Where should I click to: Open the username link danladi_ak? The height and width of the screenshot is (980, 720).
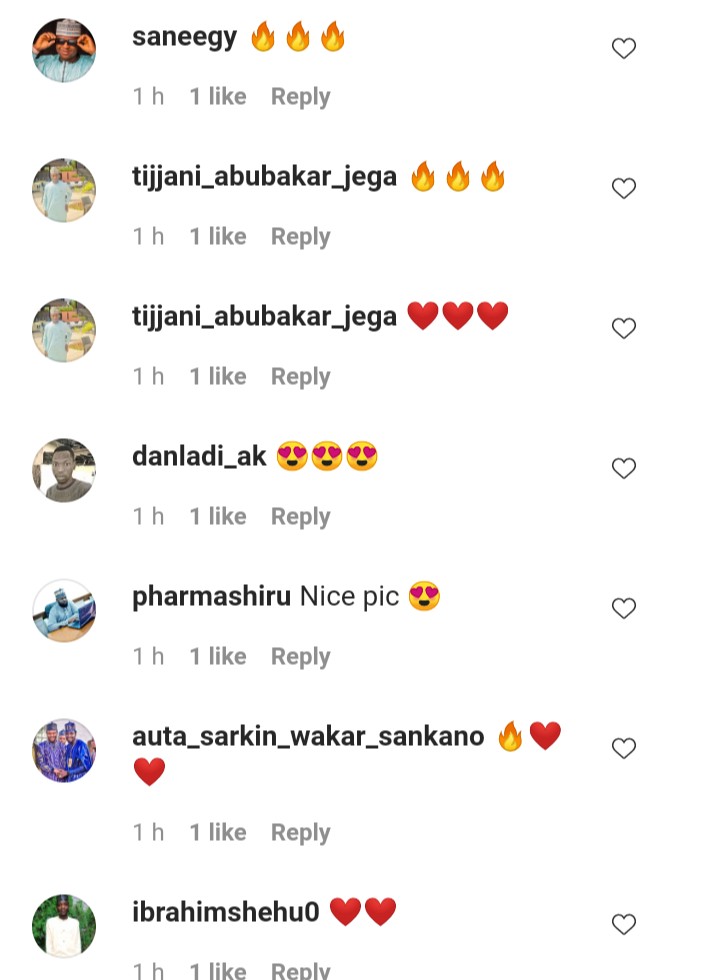pyautogui.click(x=199, y=456)
